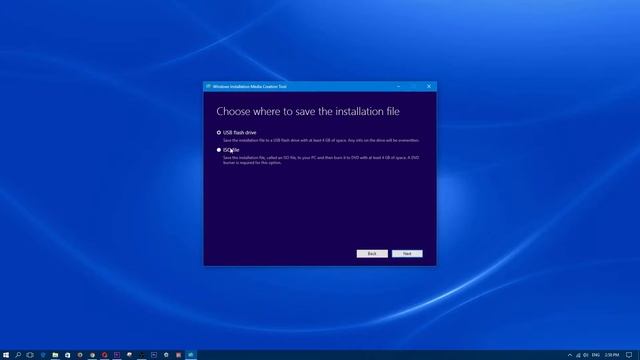Click the ISO file description text
The width and height of the screenshot is (640, 360).
tap(321, 160)
